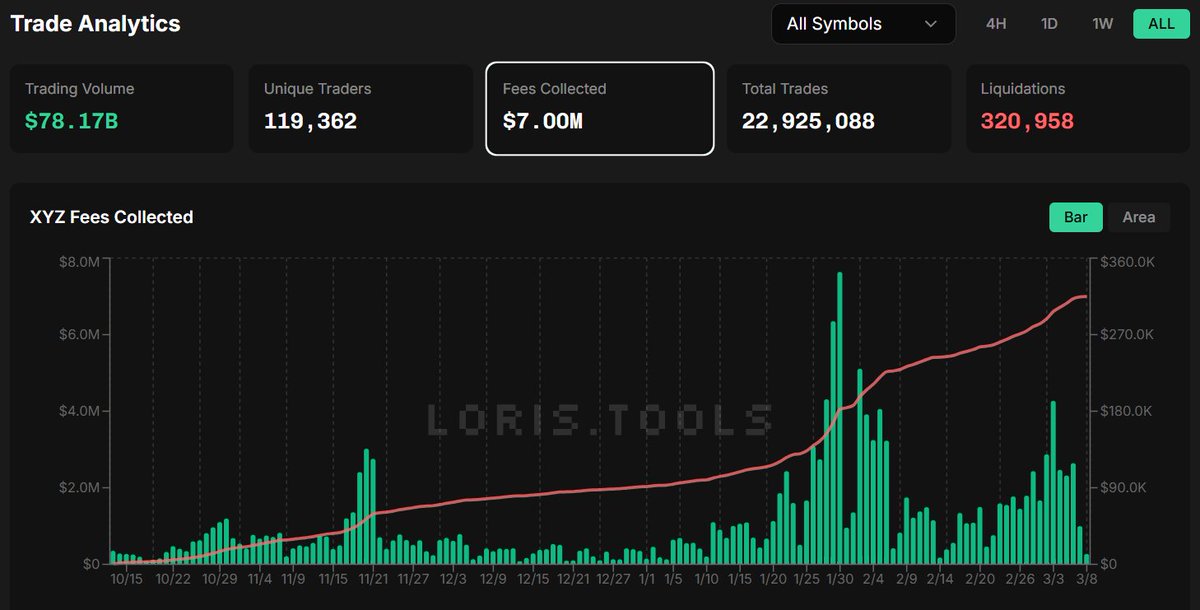Click the chevron in All Symbols selector

931,24
